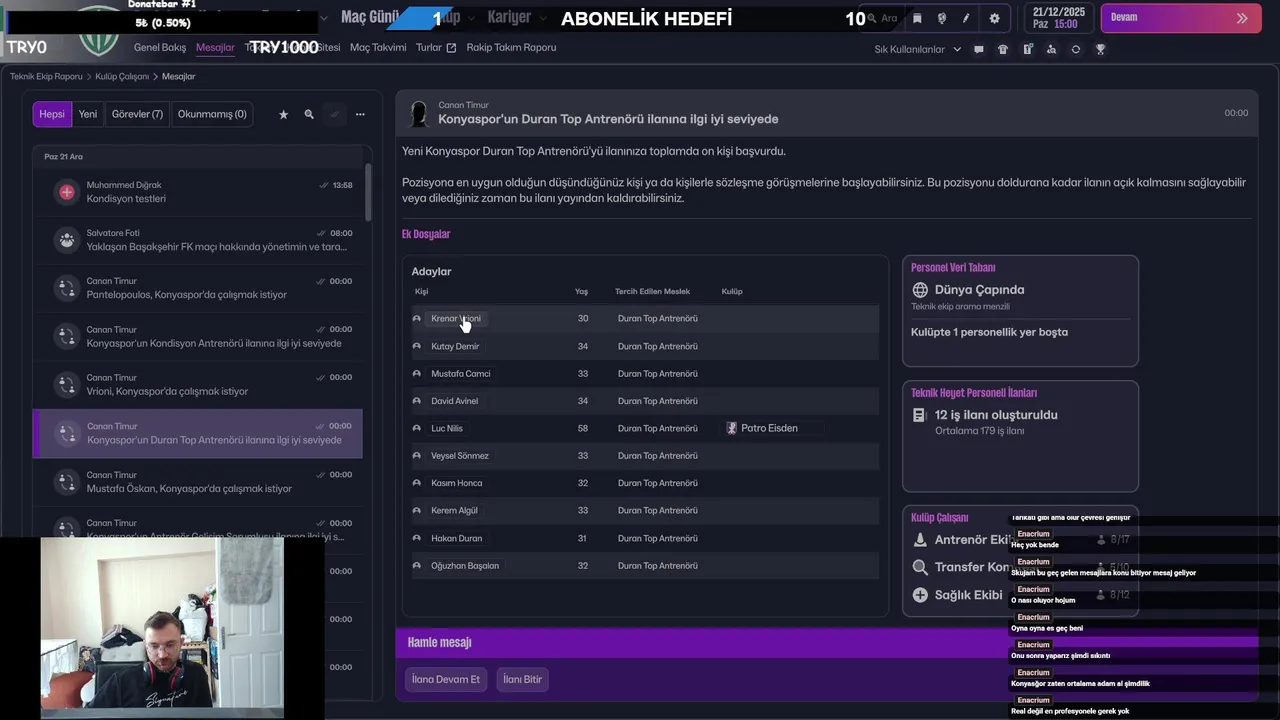Select the Mesajlar tab
1280x720 pixels.
215,48
